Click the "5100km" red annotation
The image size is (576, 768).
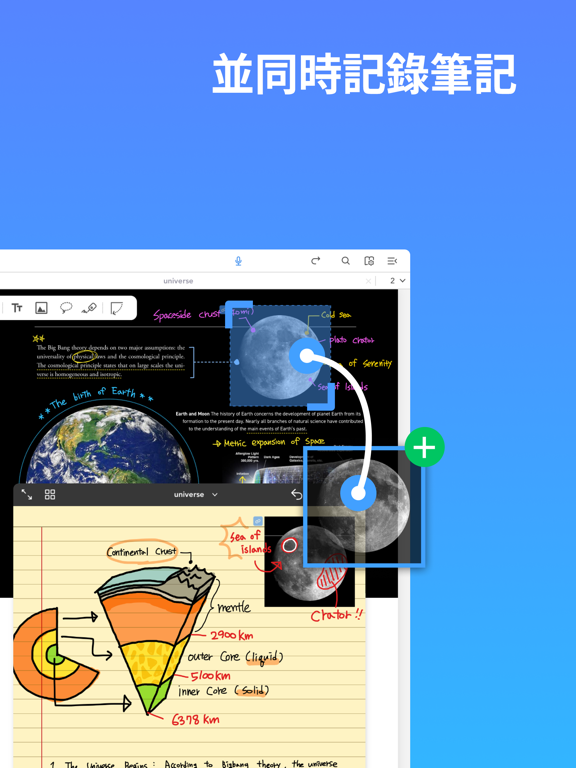pos(211,676)
